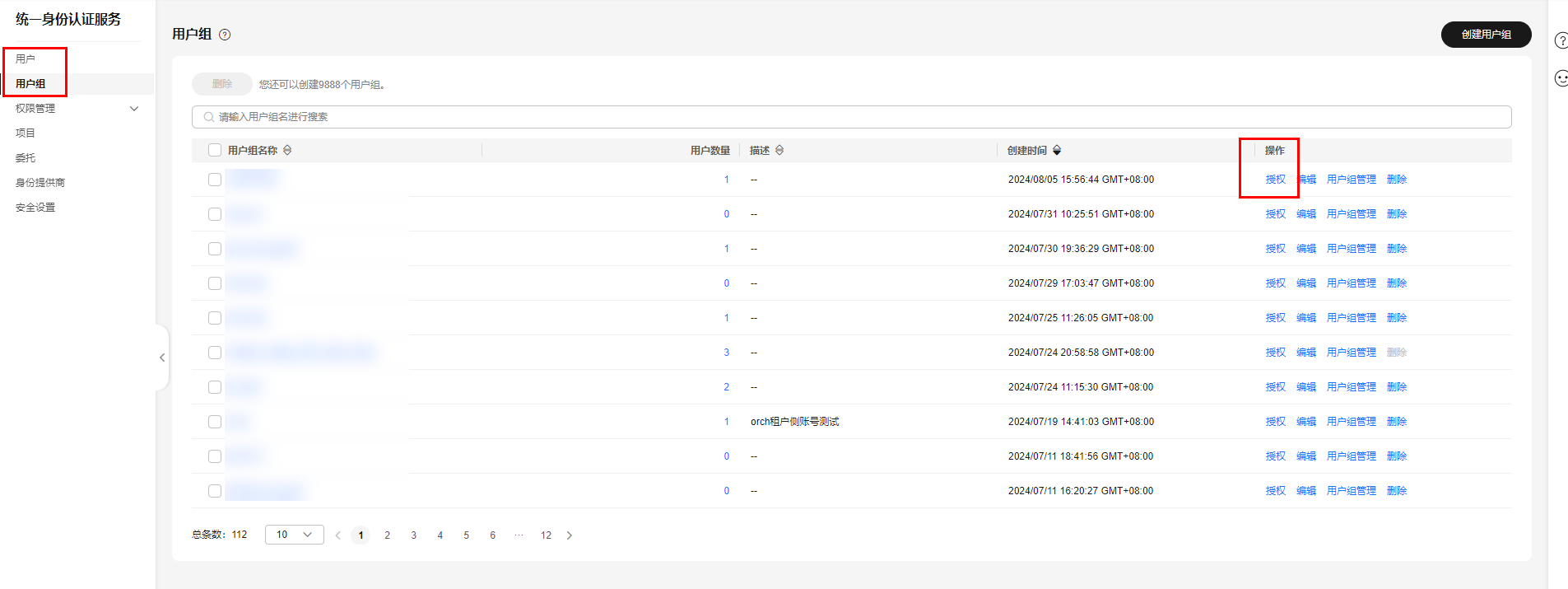Expand the 权限管理 sidebar menu chevron
Screen dimensions: 1568x589
point(134,109)
